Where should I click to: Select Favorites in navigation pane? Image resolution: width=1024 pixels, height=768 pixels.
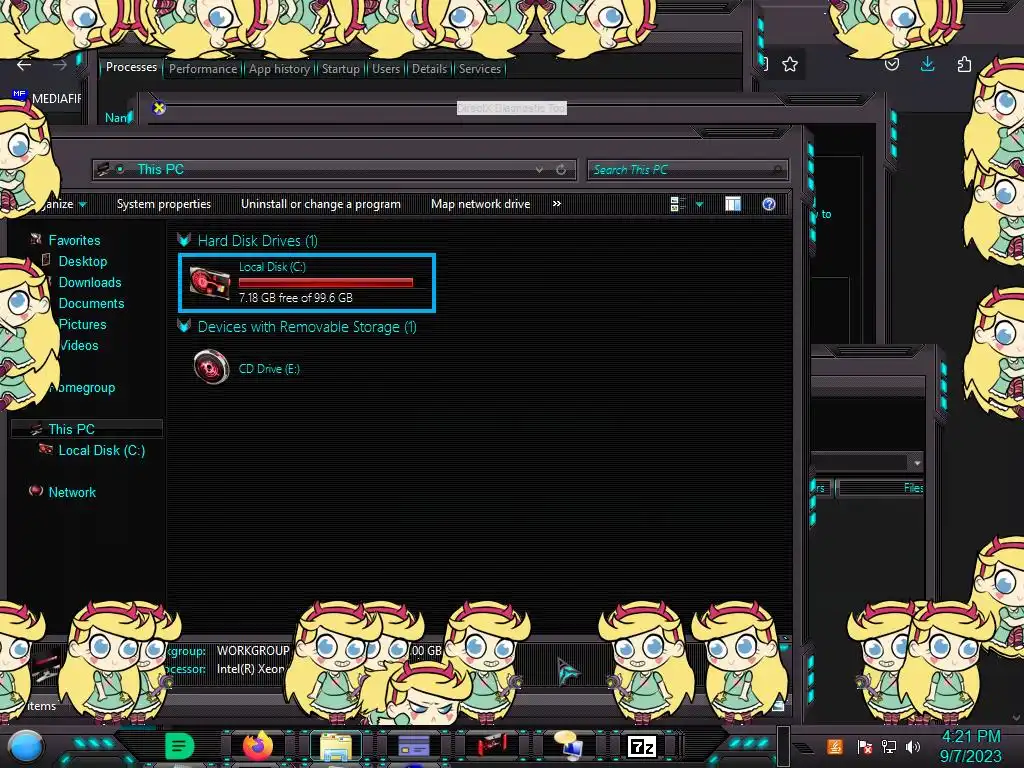pos(74,240)
